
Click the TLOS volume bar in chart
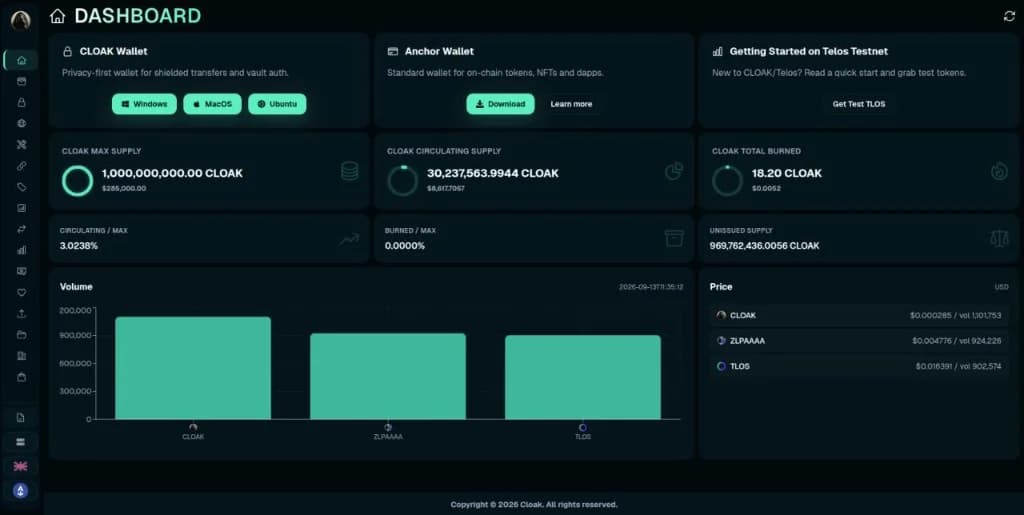[x=583, y=377]
